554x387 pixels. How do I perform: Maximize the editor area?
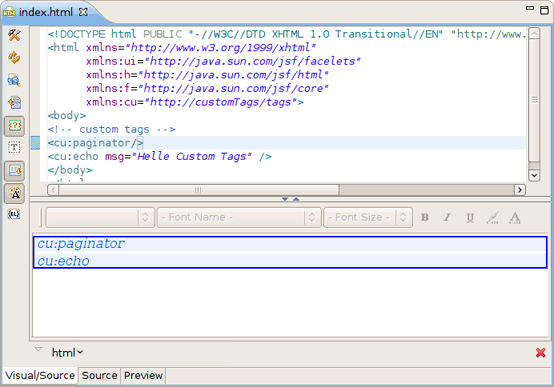[x=544, y=10]
